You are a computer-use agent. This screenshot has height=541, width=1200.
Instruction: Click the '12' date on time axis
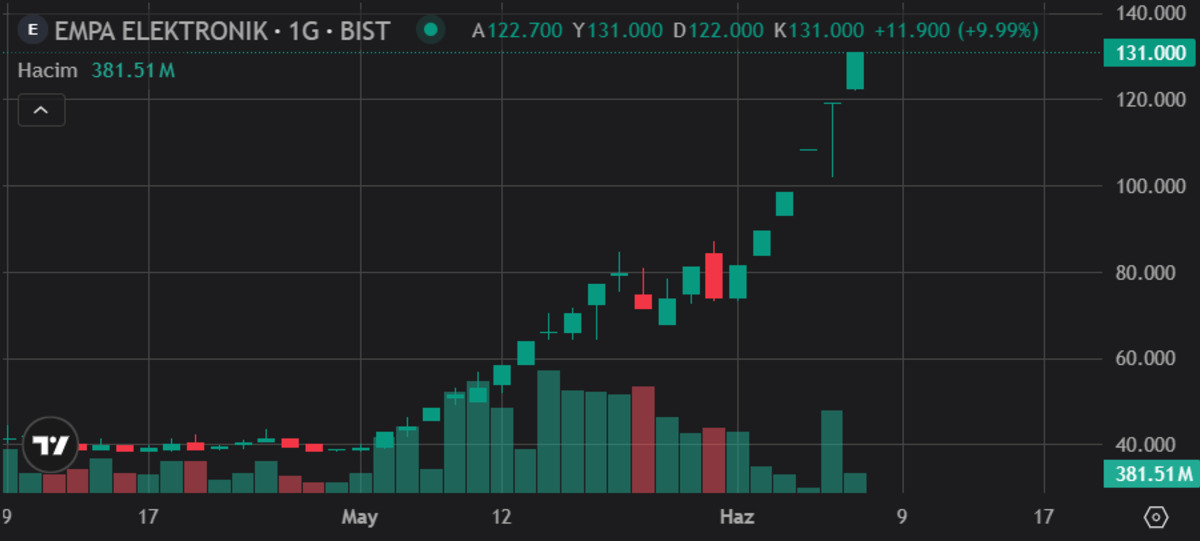[501, 517]
